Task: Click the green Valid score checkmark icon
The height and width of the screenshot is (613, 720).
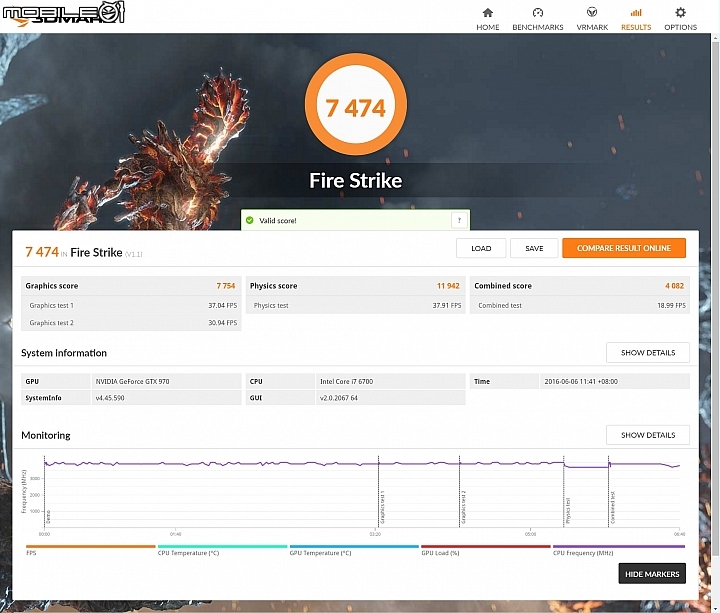Action: click(x=249, y=220)
